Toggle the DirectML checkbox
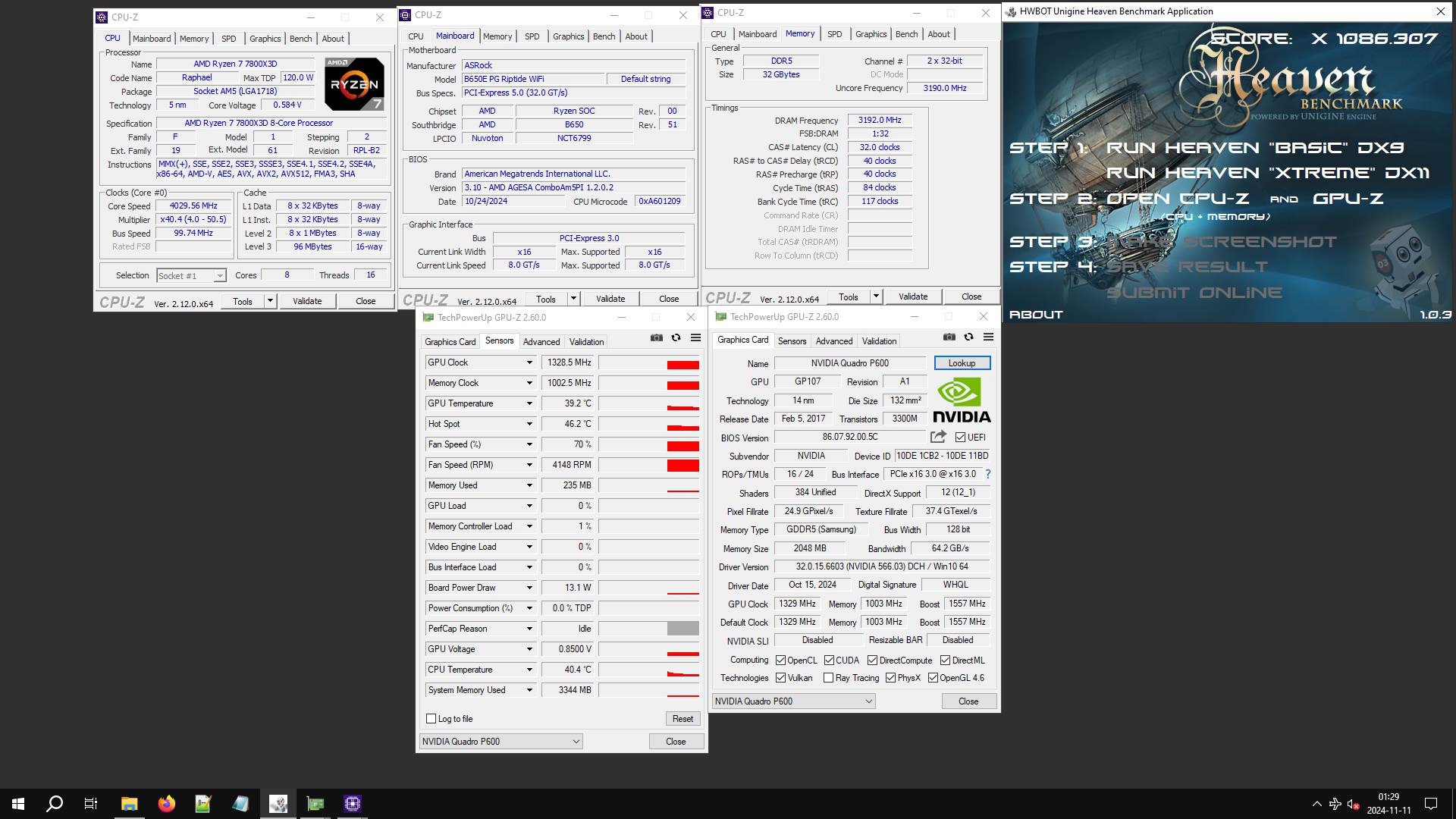 [945, 661]
